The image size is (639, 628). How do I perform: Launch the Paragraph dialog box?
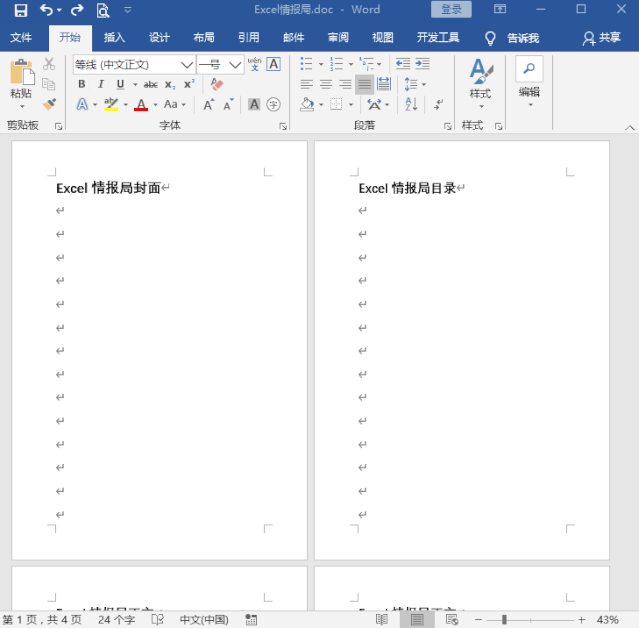point(447,126)
